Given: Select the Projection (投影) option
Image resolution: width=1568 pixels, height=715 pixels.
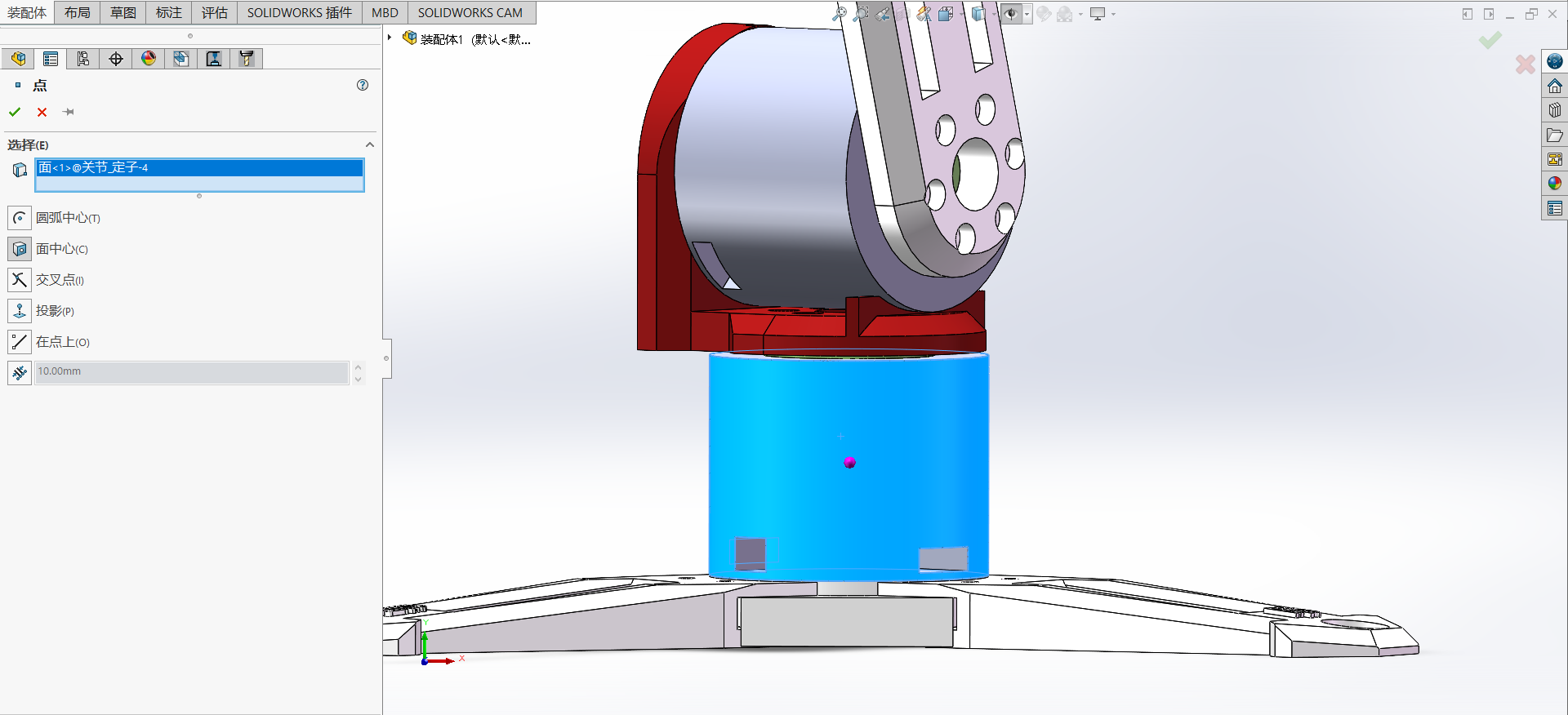Looking at the screenshot, I should coord(20,311).
